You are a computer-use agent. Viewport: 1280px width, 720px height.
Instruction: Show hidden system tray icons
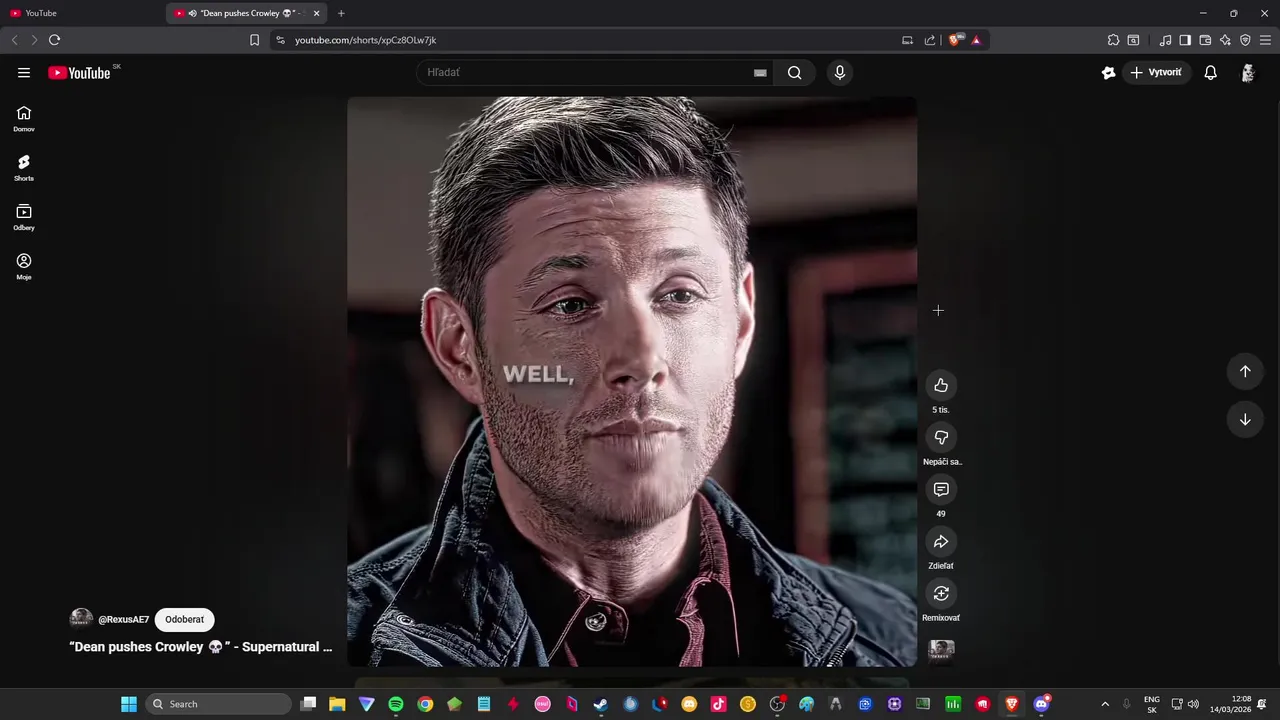pyautogui.click(x=1105, y=704)
